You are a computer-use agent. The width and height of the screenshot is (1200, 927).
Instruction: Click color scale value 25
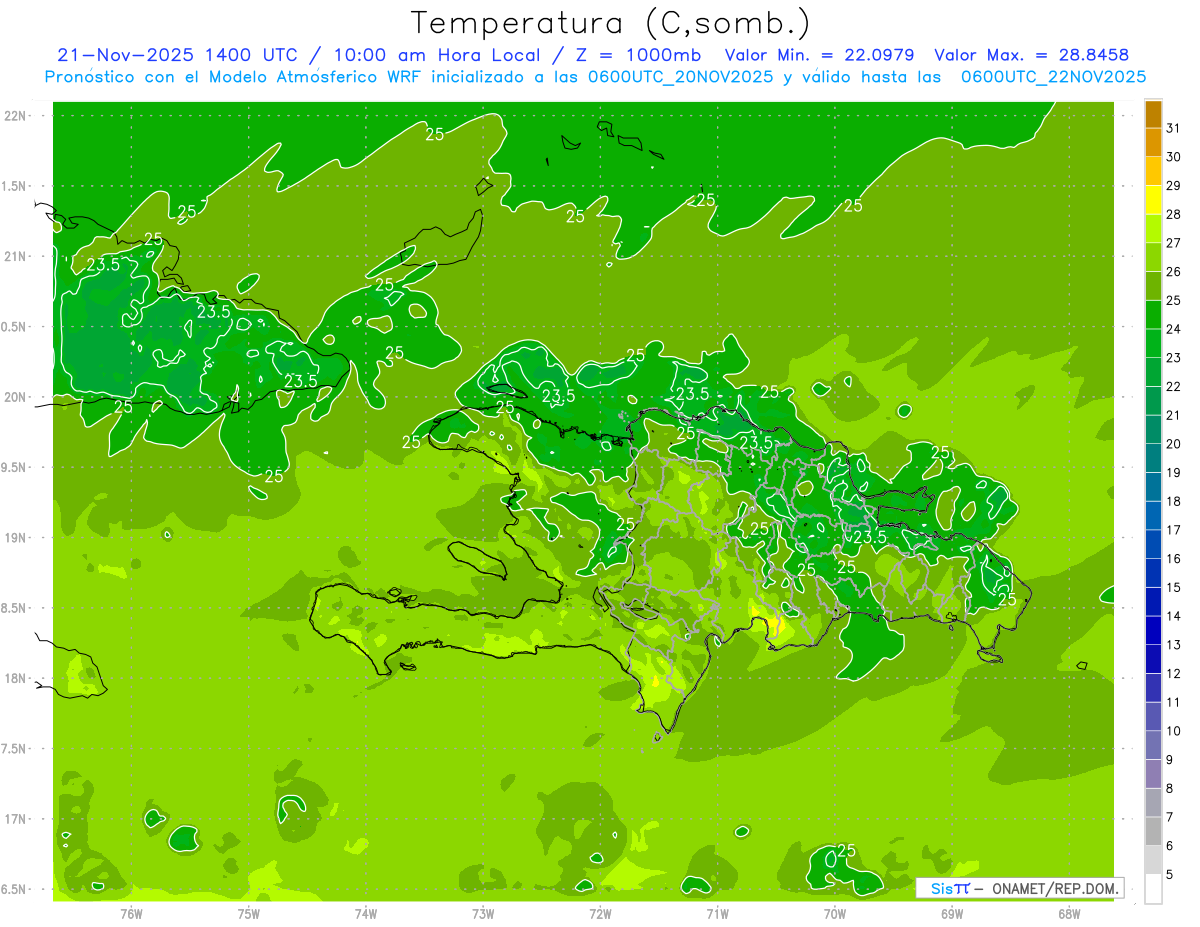point(1174,300)
